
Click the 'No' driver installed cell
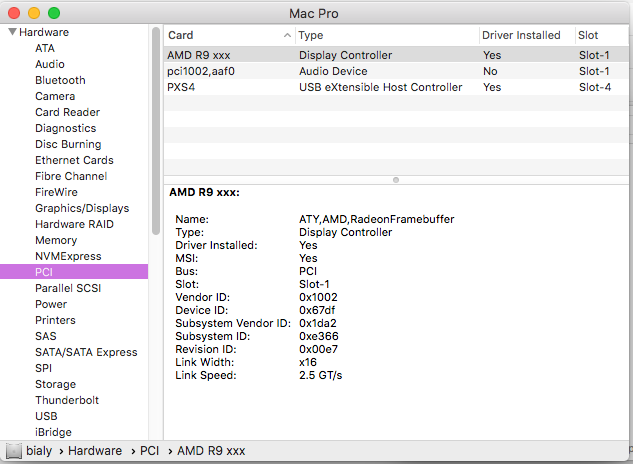click(490, 71)
